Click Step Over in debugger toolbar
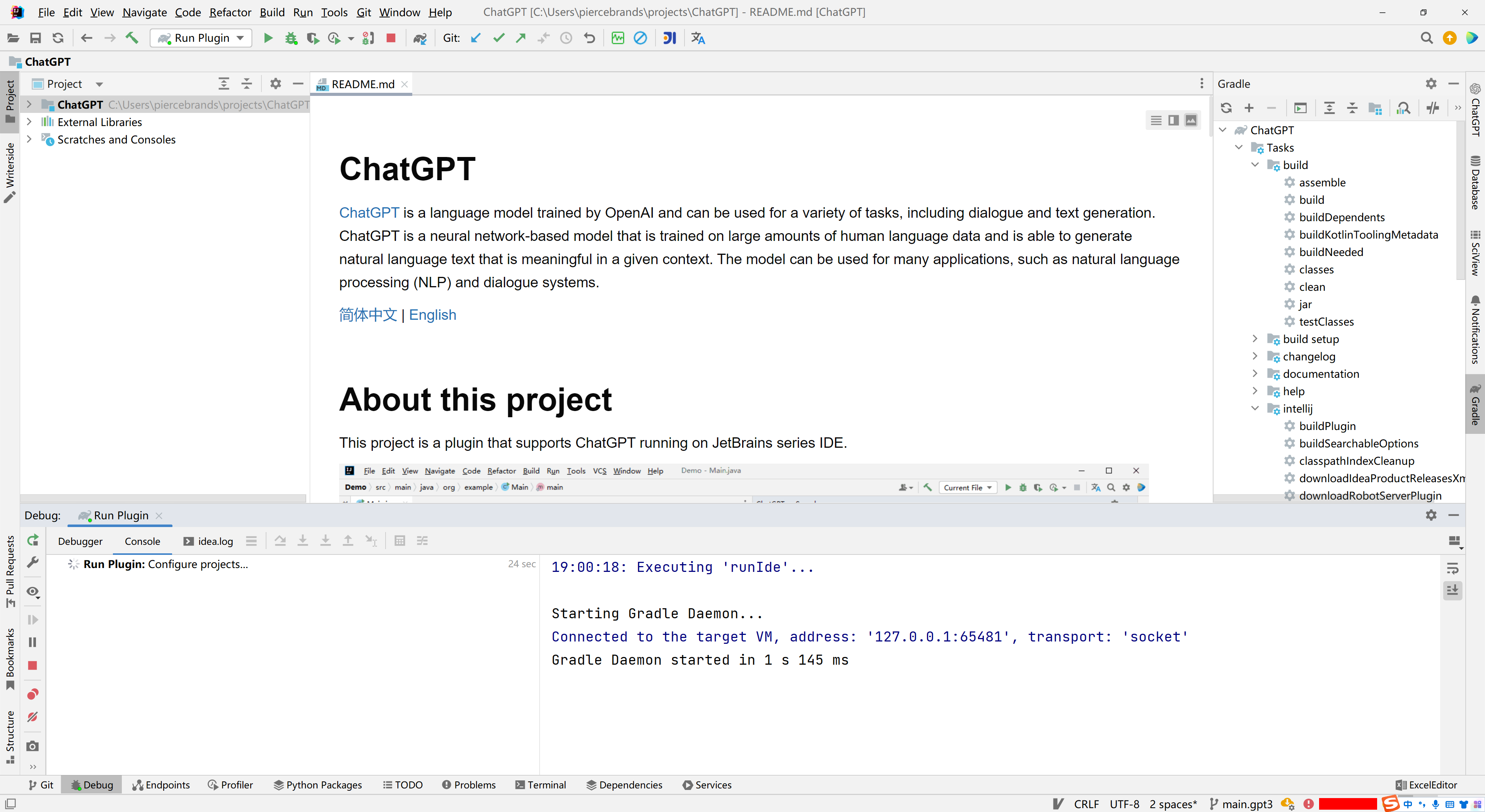 280,541
